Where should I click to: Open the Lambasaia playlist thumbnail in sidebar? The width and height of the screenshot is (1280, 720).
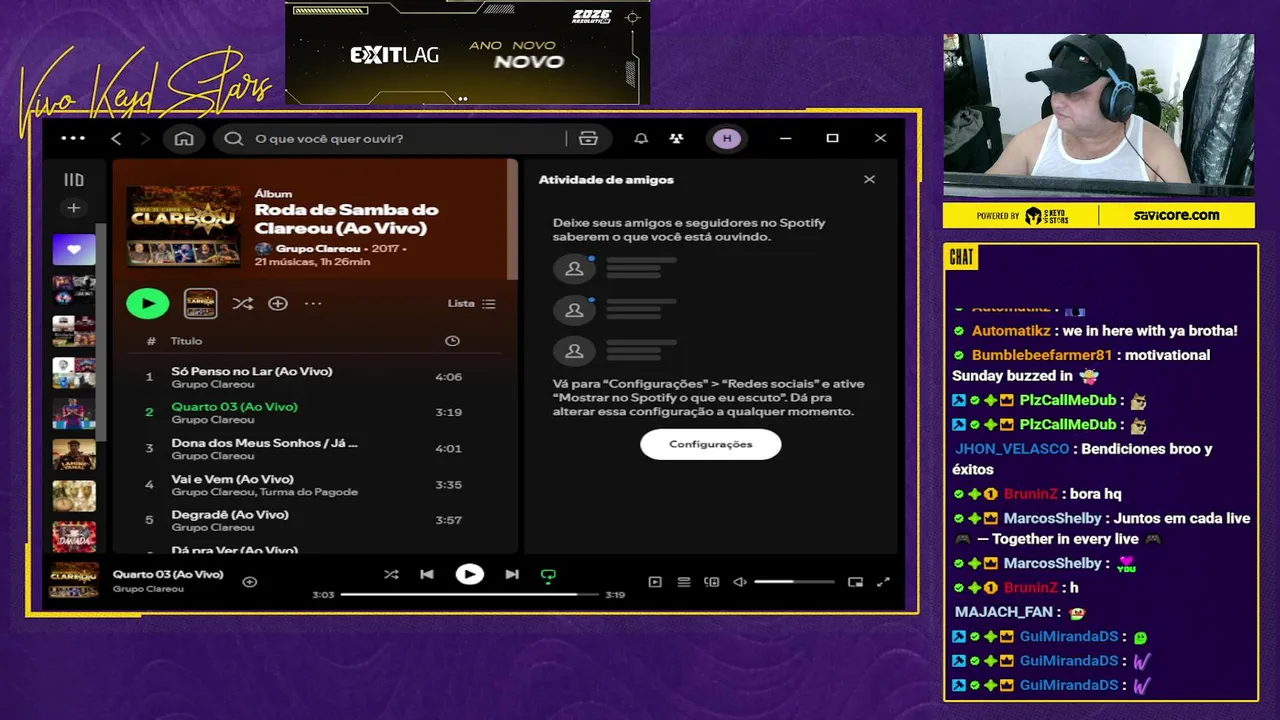74,454
